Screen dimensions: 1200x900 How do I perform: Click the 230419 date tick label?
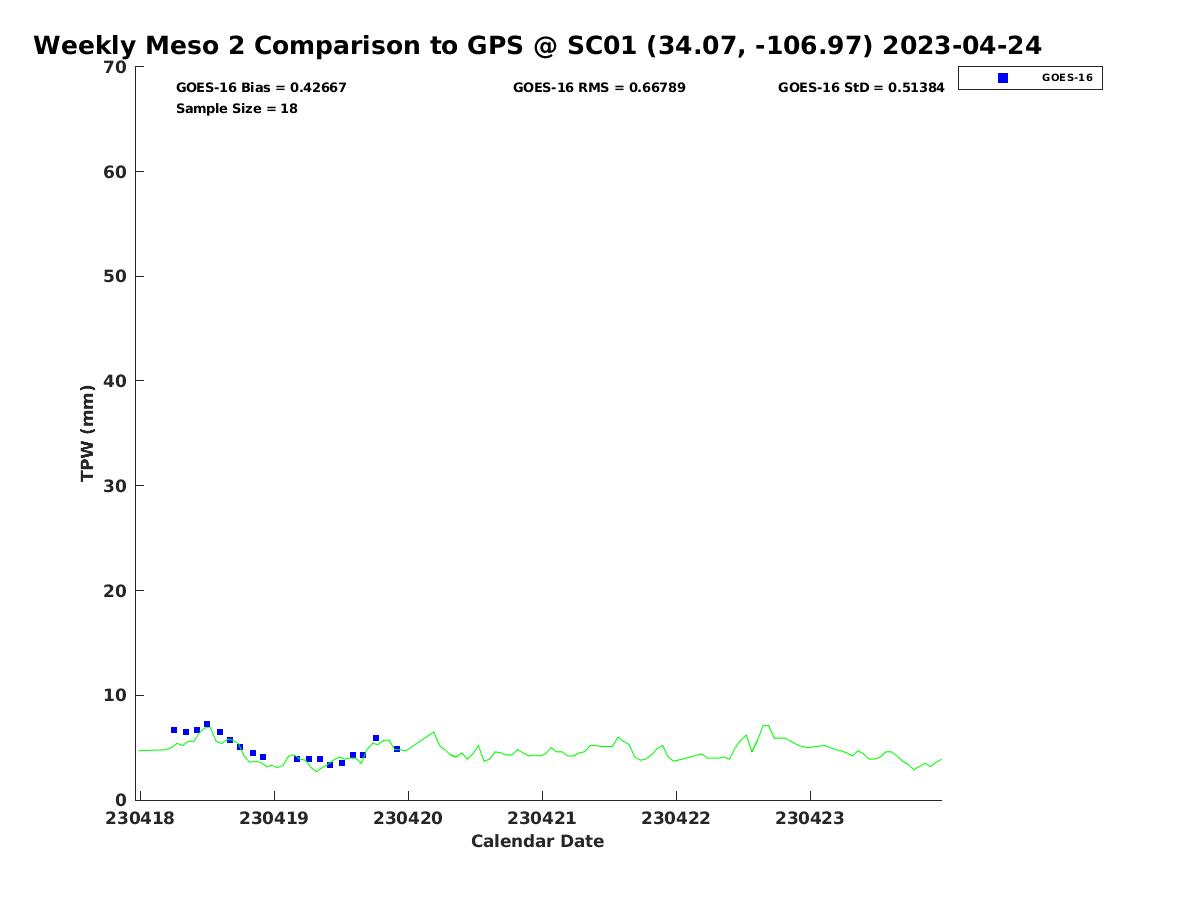(x=274, y=818)
